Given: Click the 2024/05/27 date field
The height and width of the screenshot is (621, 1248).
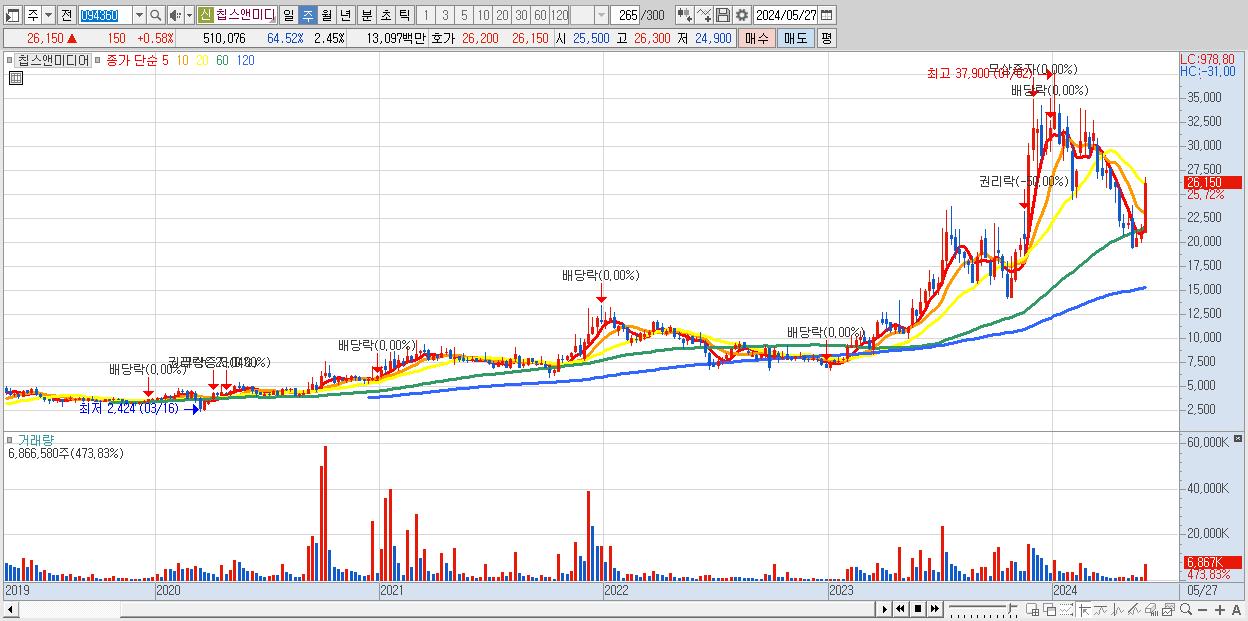Looking at the screenshot, I should [x=786, y=15].
